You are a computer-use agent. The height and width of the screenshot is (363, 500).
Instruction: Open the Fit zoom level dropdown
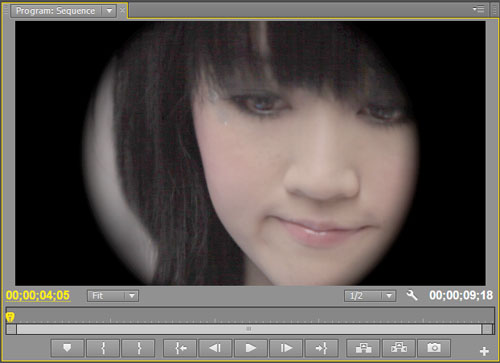pyautogui.click(x=113, y=296)
